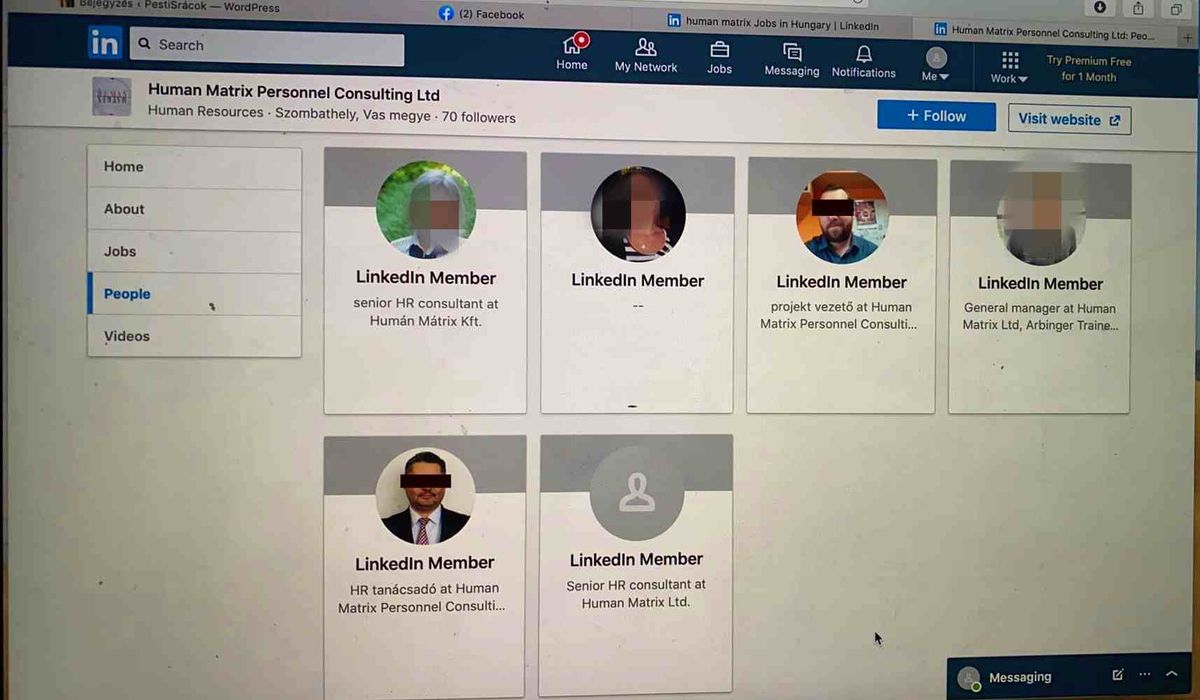Select Jobs in company sidebar
This screenshot has height=700, width=1200.
tap(194, 252)
